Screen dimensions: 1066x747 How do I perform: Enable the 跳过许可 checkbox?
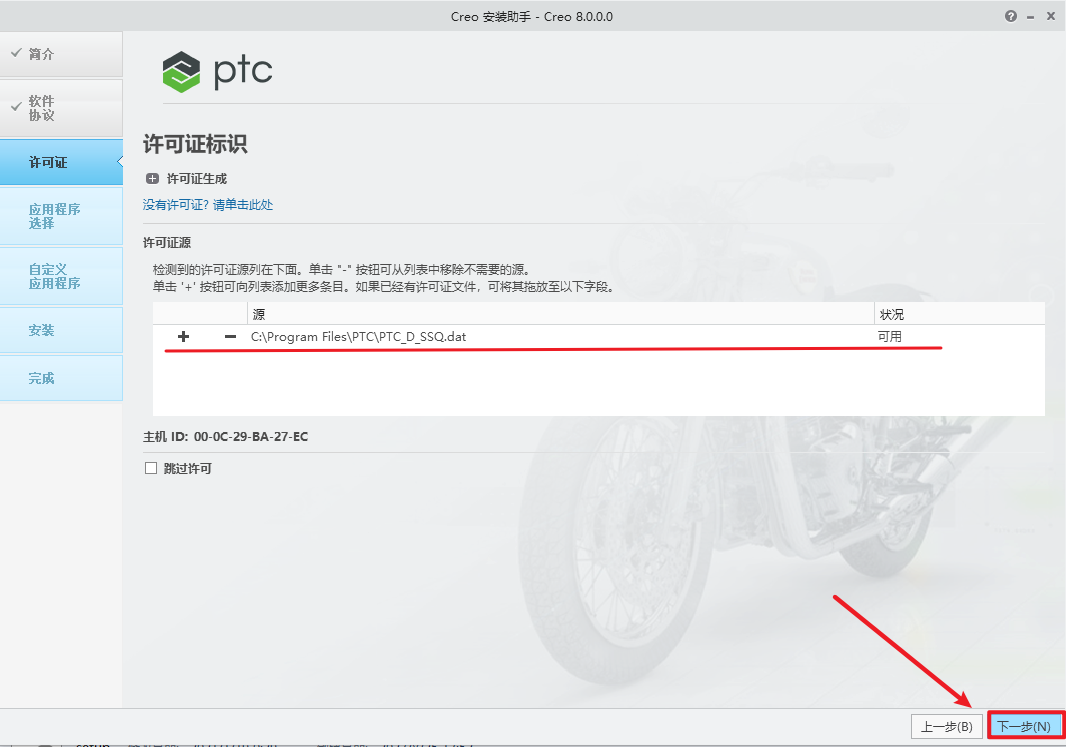[x=150, y=467]
